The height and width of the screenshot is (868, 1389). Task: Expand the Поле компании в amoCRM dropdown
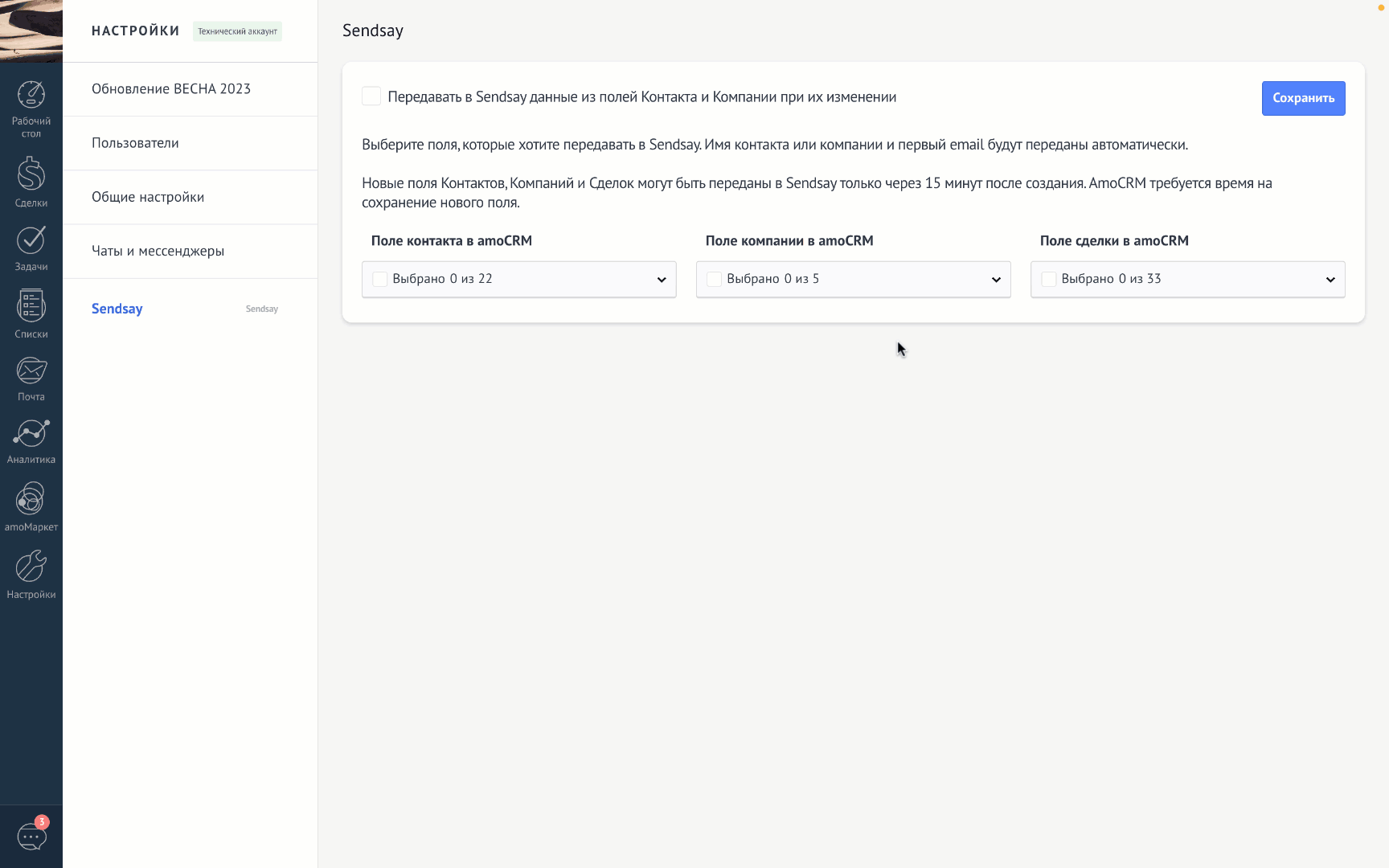click(995, 280)
